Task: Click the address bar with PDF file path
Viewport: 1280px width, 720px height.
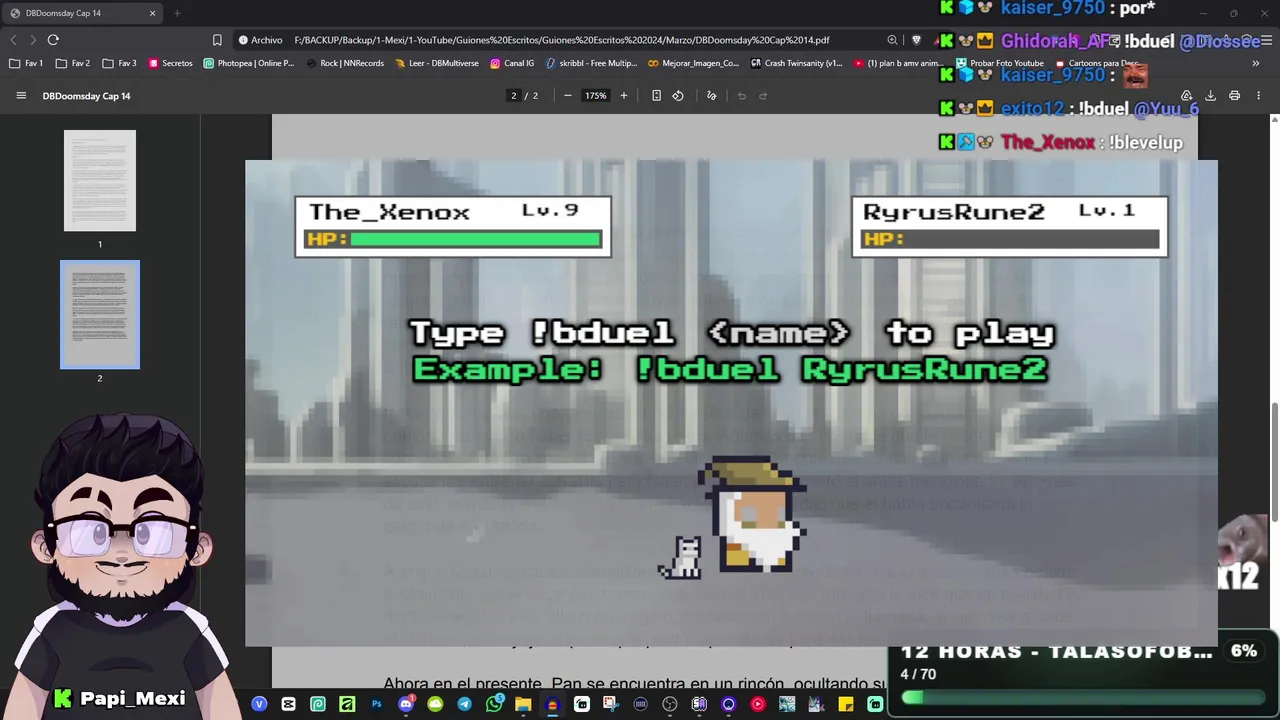Action: (x=562, y=40)
